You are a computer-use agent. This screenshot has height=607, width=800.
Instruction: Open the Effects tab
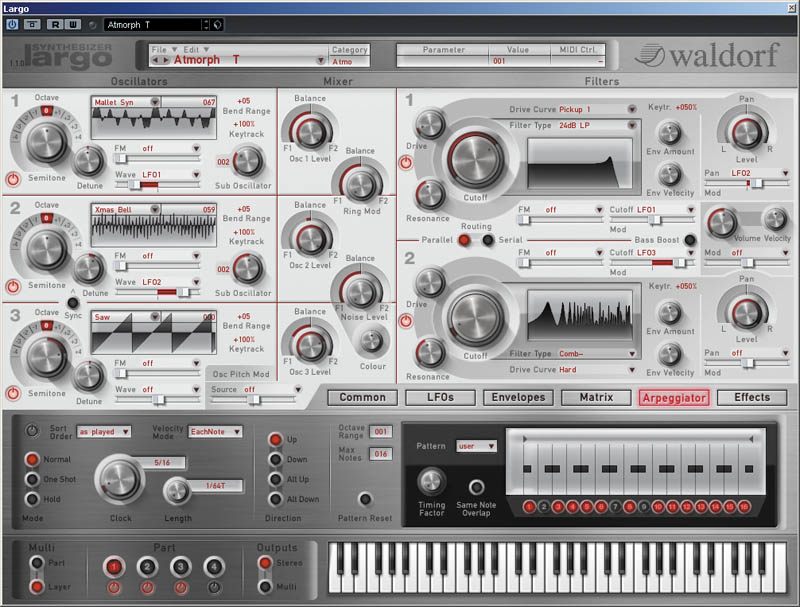[x=752, y=397]
